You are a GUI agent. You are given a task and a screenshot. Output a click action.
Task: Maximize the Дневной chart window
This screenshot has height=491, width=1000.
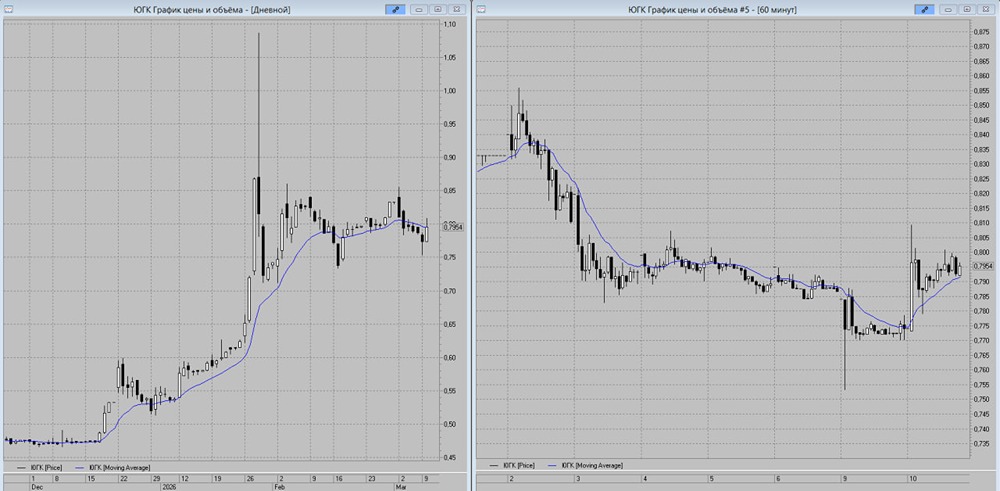click(438, 10)
